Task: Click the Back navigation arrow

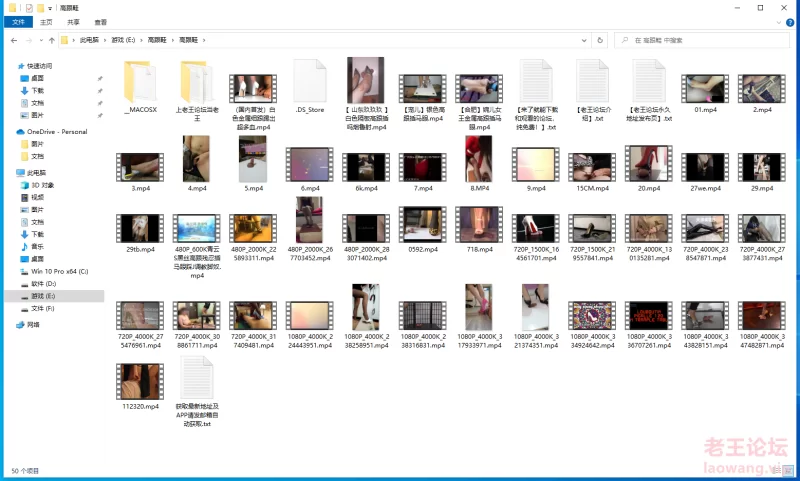Action: 14,40
